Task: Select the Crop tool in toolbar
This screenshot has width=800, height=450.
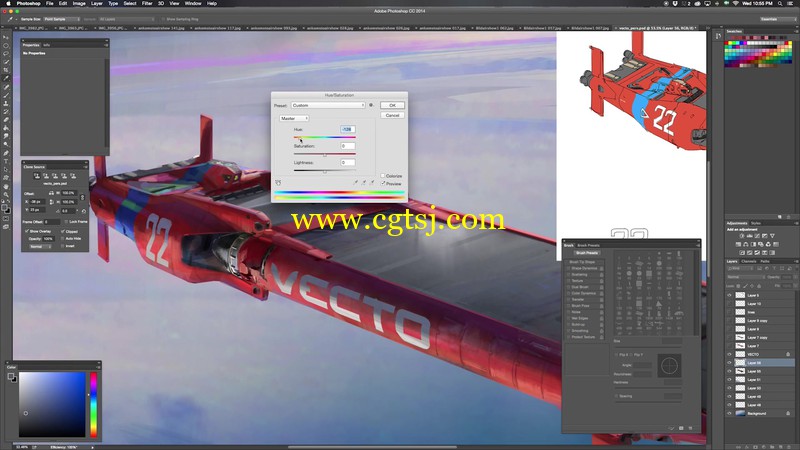Action: tap(6, 70)
